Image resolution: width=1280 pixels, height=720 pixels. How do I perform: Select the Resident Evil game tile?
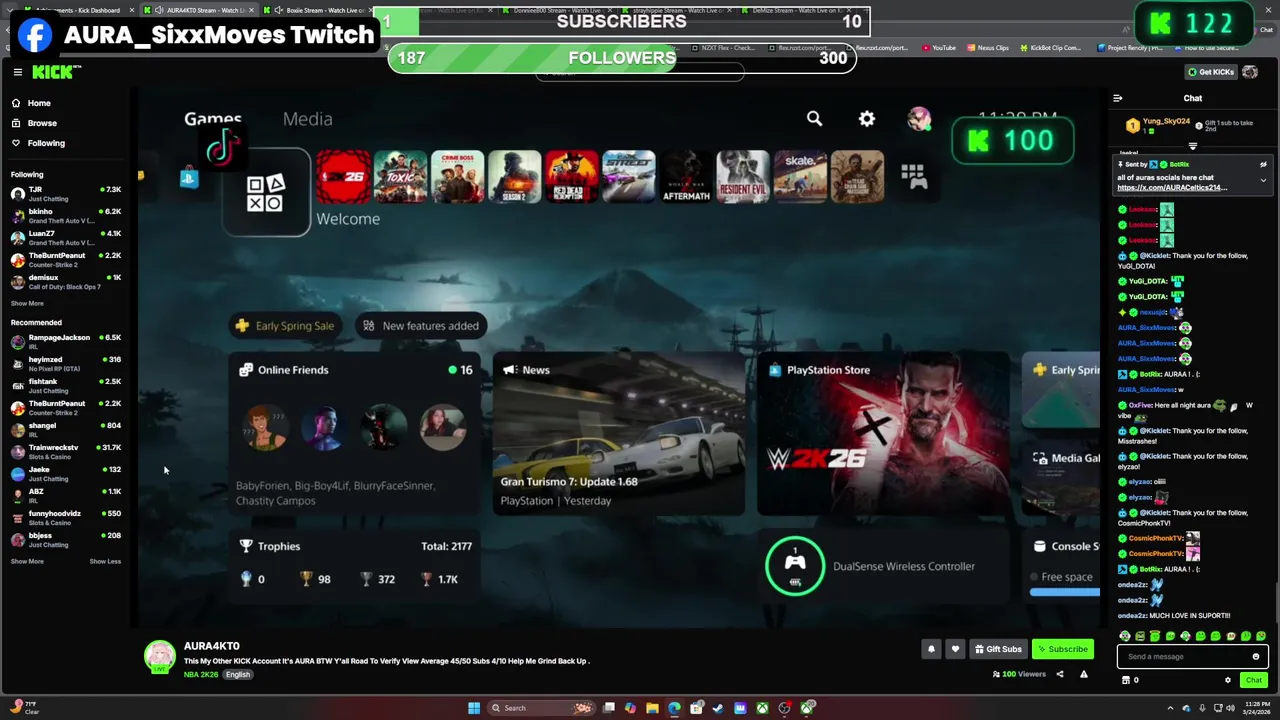(742, 177)
